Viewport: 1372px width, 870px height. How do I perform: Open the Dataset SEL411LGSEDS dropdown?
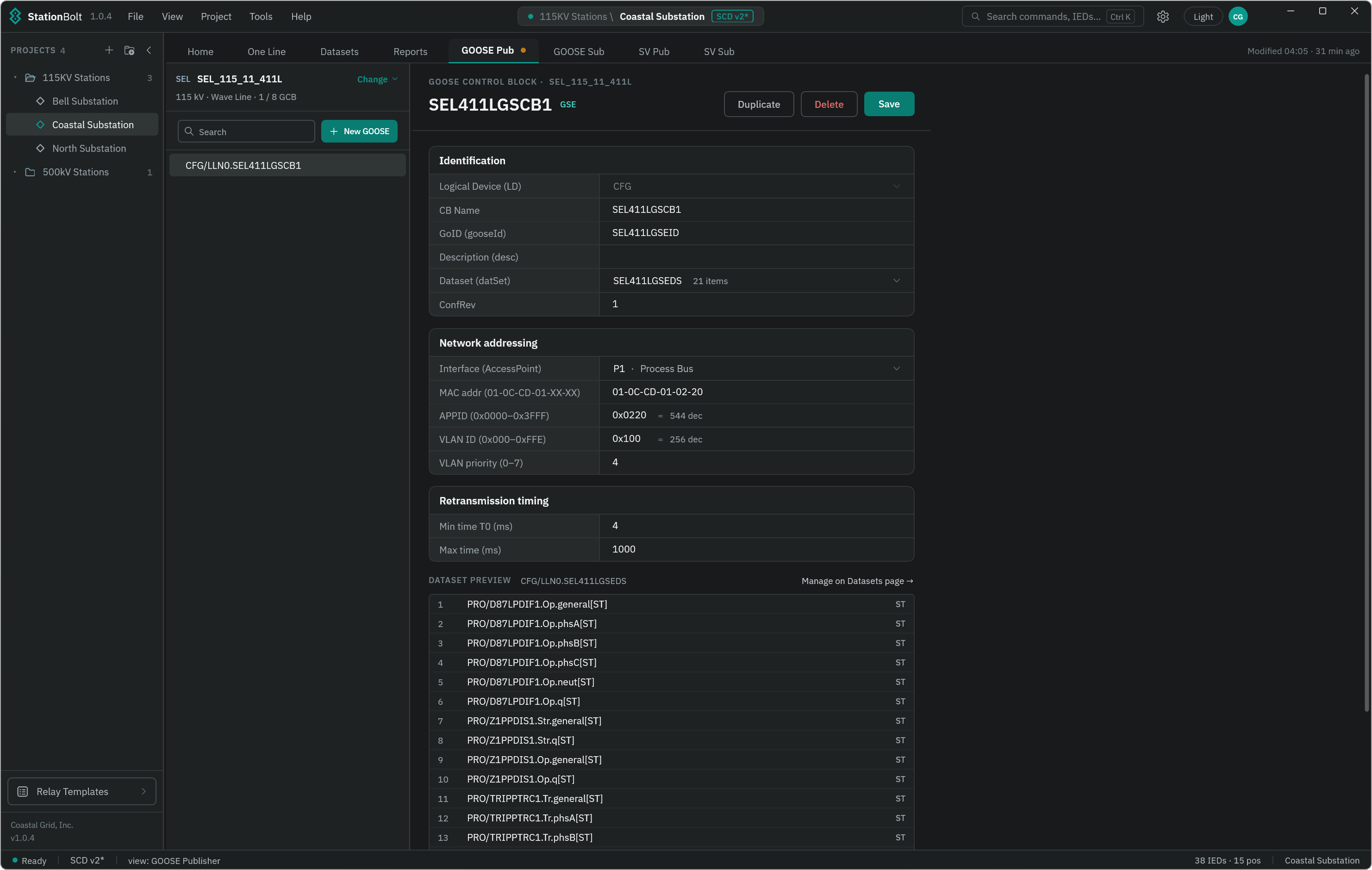756,281
